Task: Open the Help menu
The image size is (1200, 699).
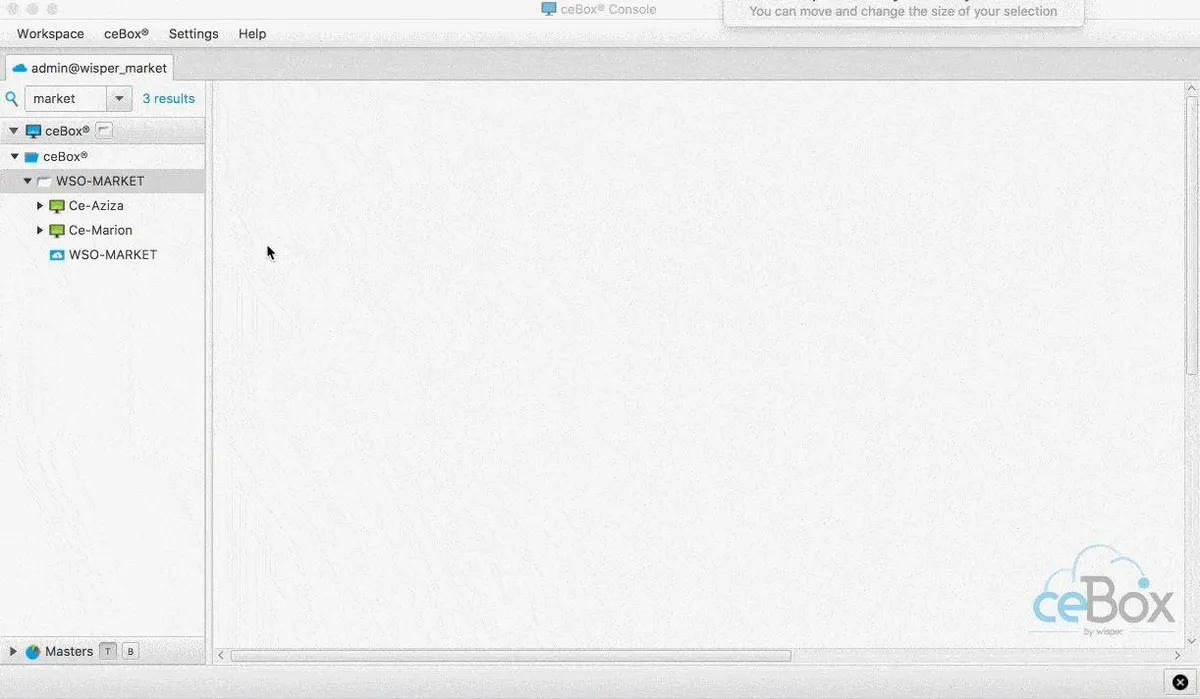Action: click(x=252, y=34)
